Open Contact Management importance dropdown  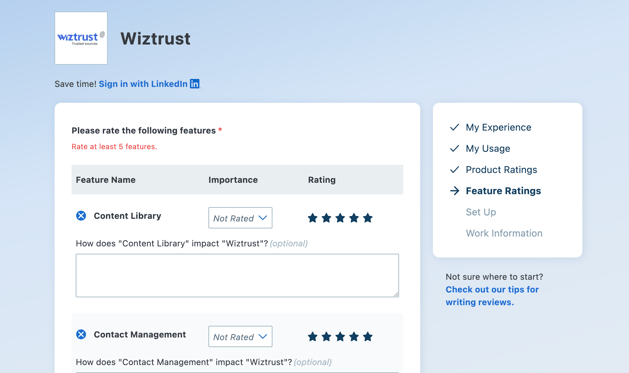coord(240,336)
